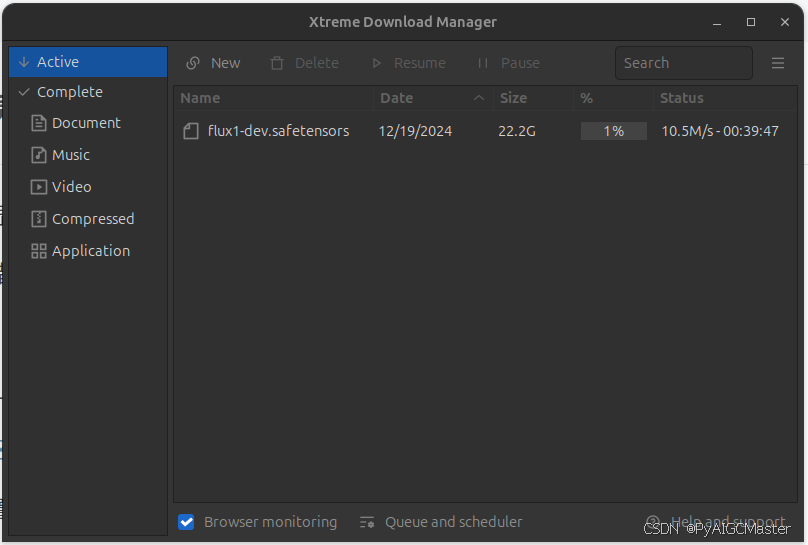Screen dimensions: 808x545
Task: Filter by Application category
Action: click(x=88, y=251)
